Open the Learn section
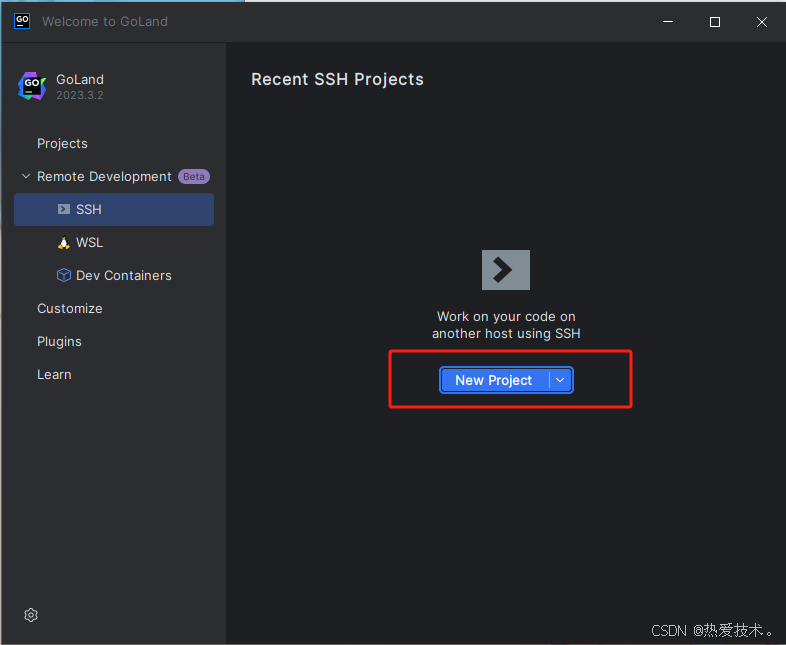The height and width of the screenshot is (645, 786). [54, 374]
